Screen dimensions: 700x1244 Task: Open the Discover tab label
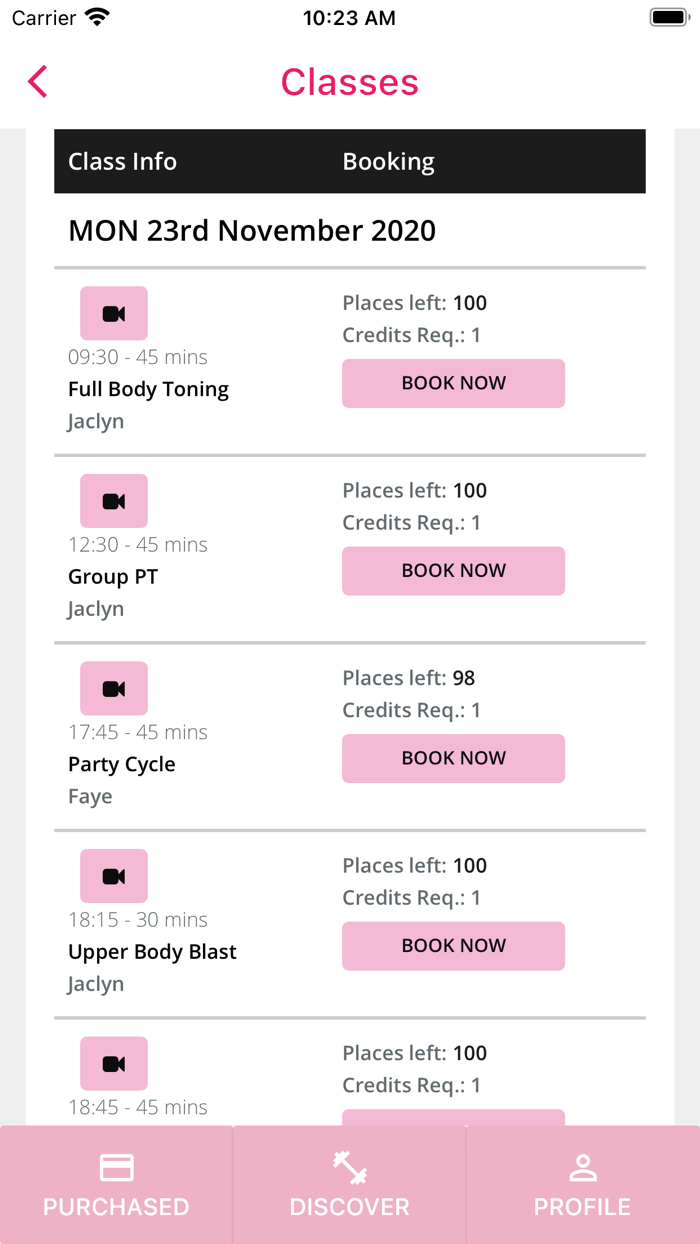[x=350, y=1207]
